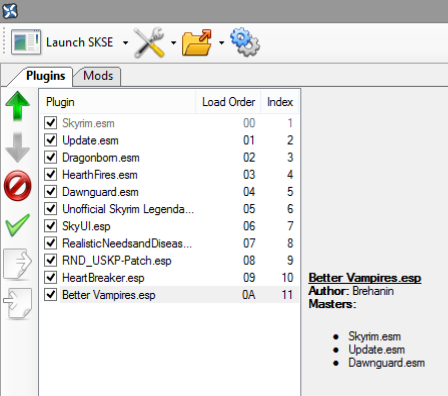
Task: Select the HeartBreaker.esp plugin name
Action: (103, 278)
